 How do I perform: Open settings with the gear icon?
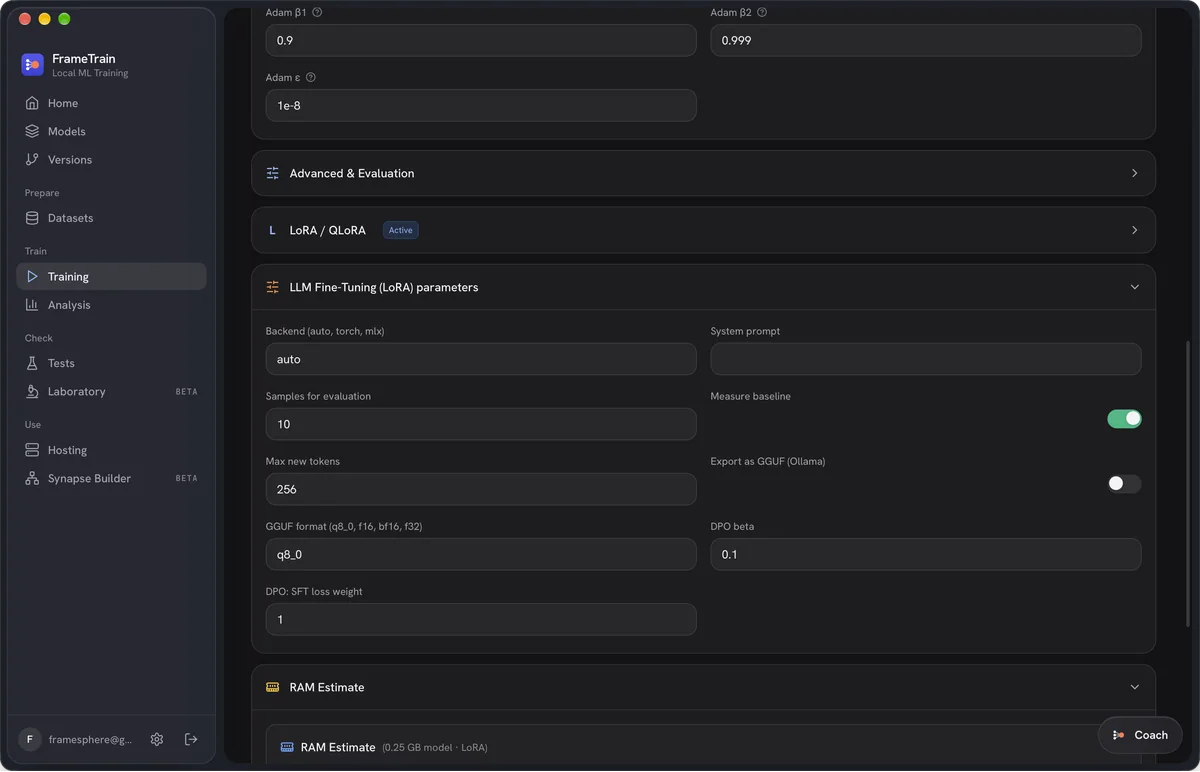157,739
